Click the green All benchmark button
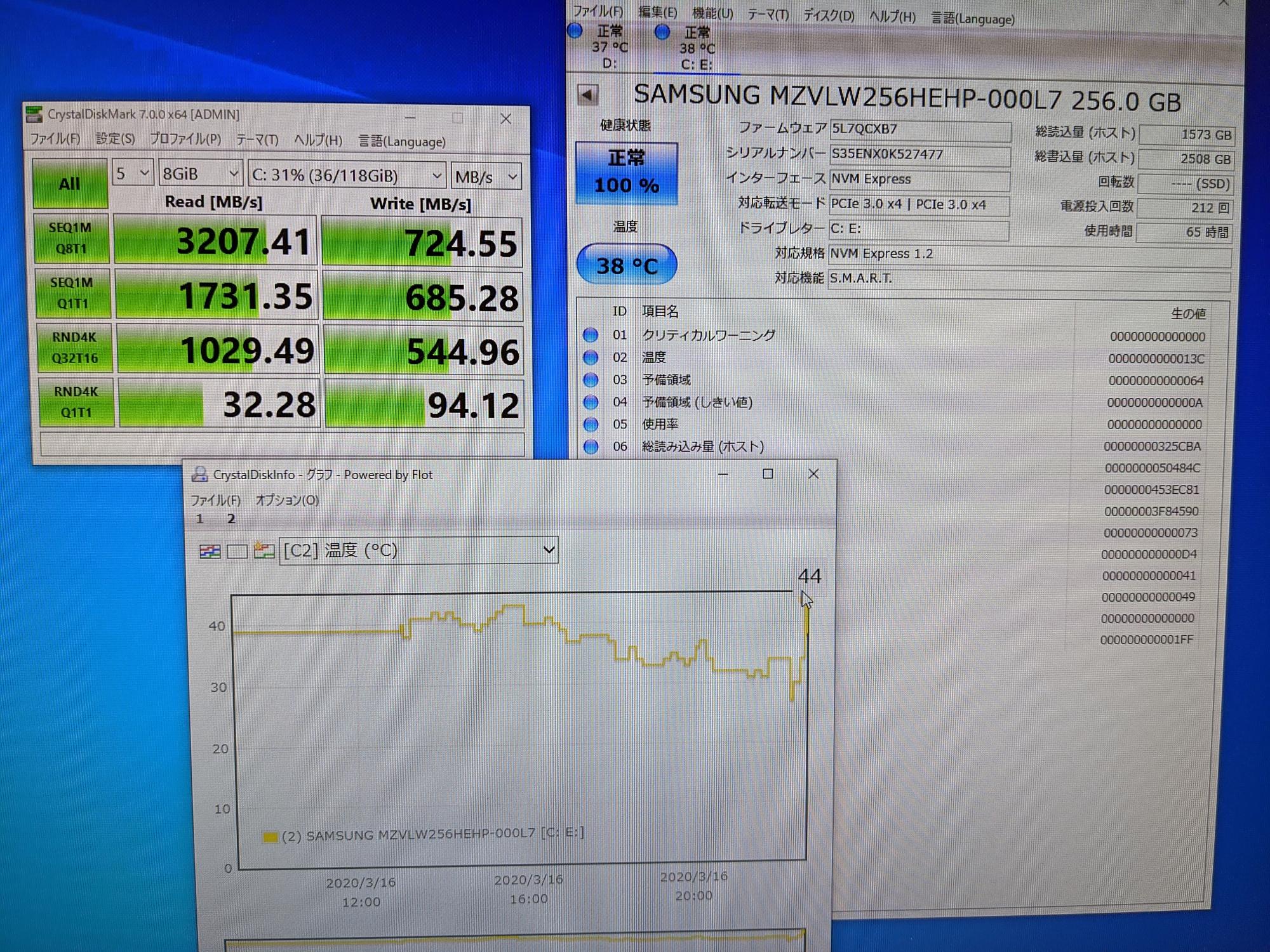 coord(70,183)
